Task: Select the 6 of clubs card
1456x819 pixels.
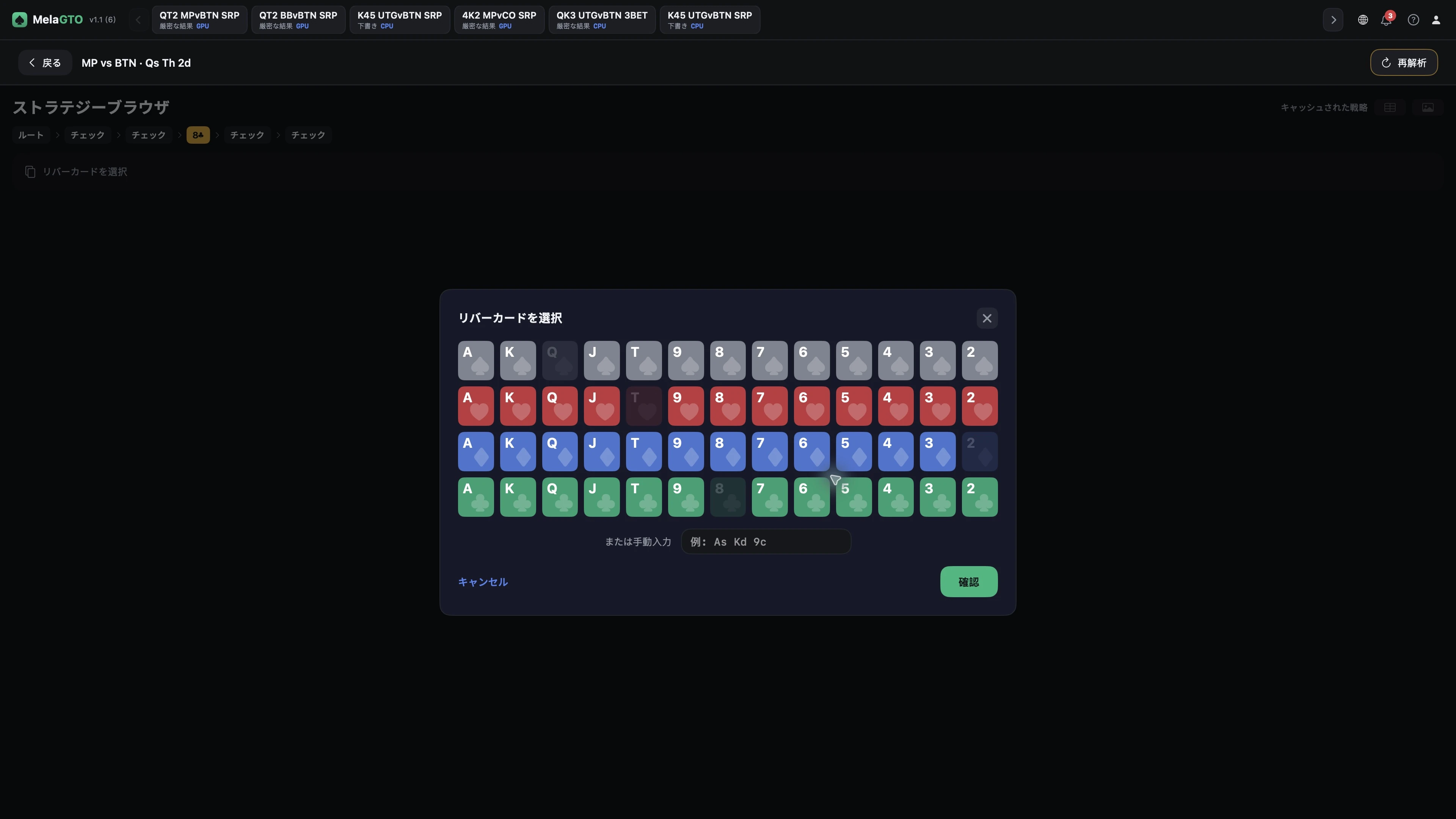Action: pos(812,497)
